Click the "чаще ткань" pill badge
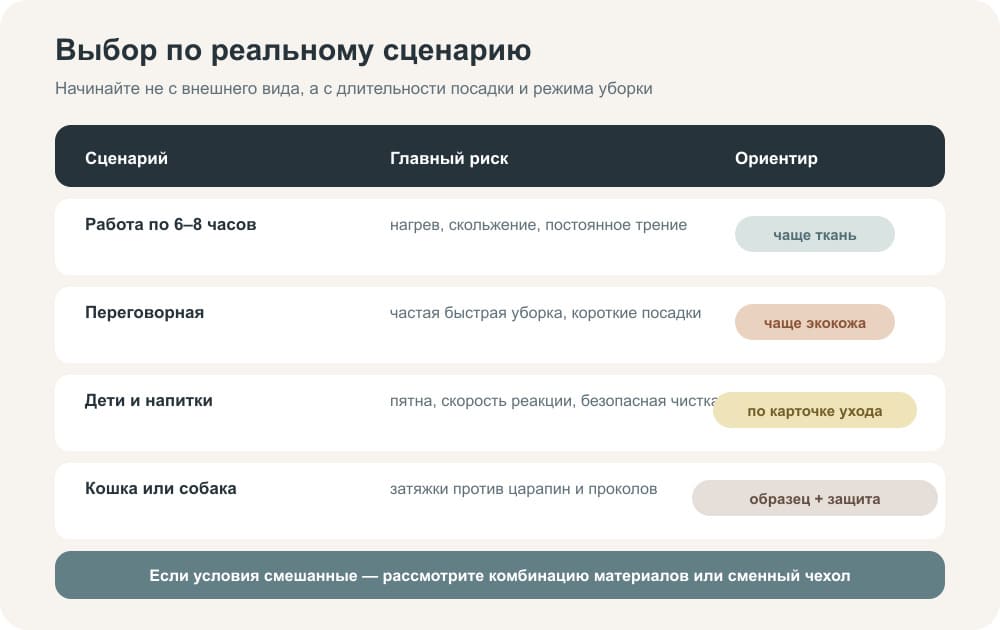 (x=814, y=234)
